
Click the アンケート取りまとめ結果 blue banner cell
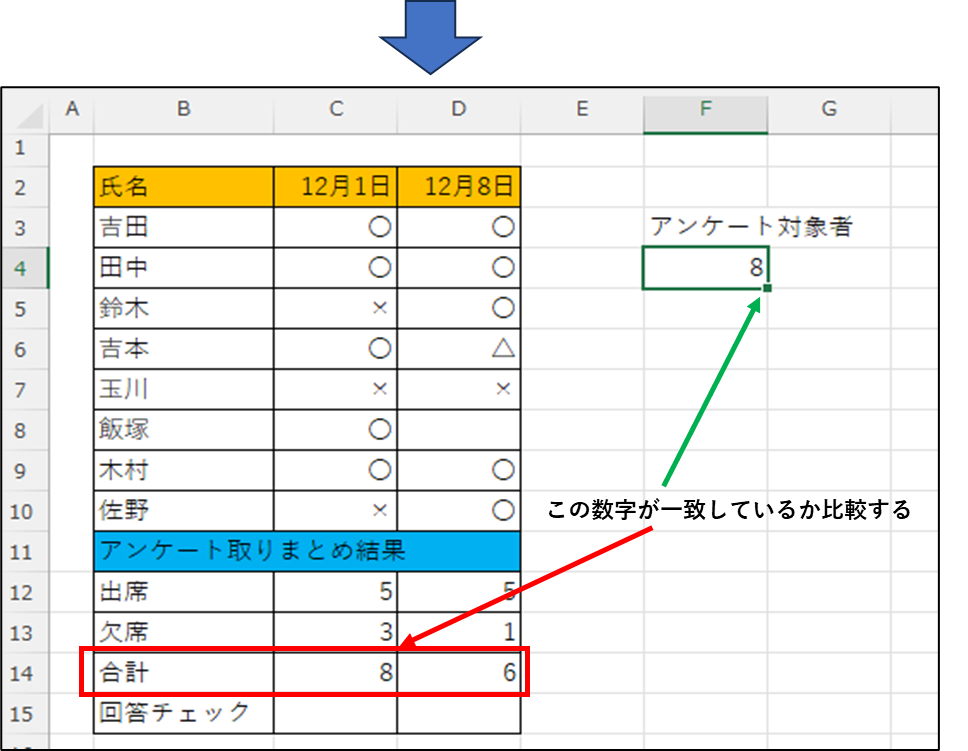tap(307, 552)
